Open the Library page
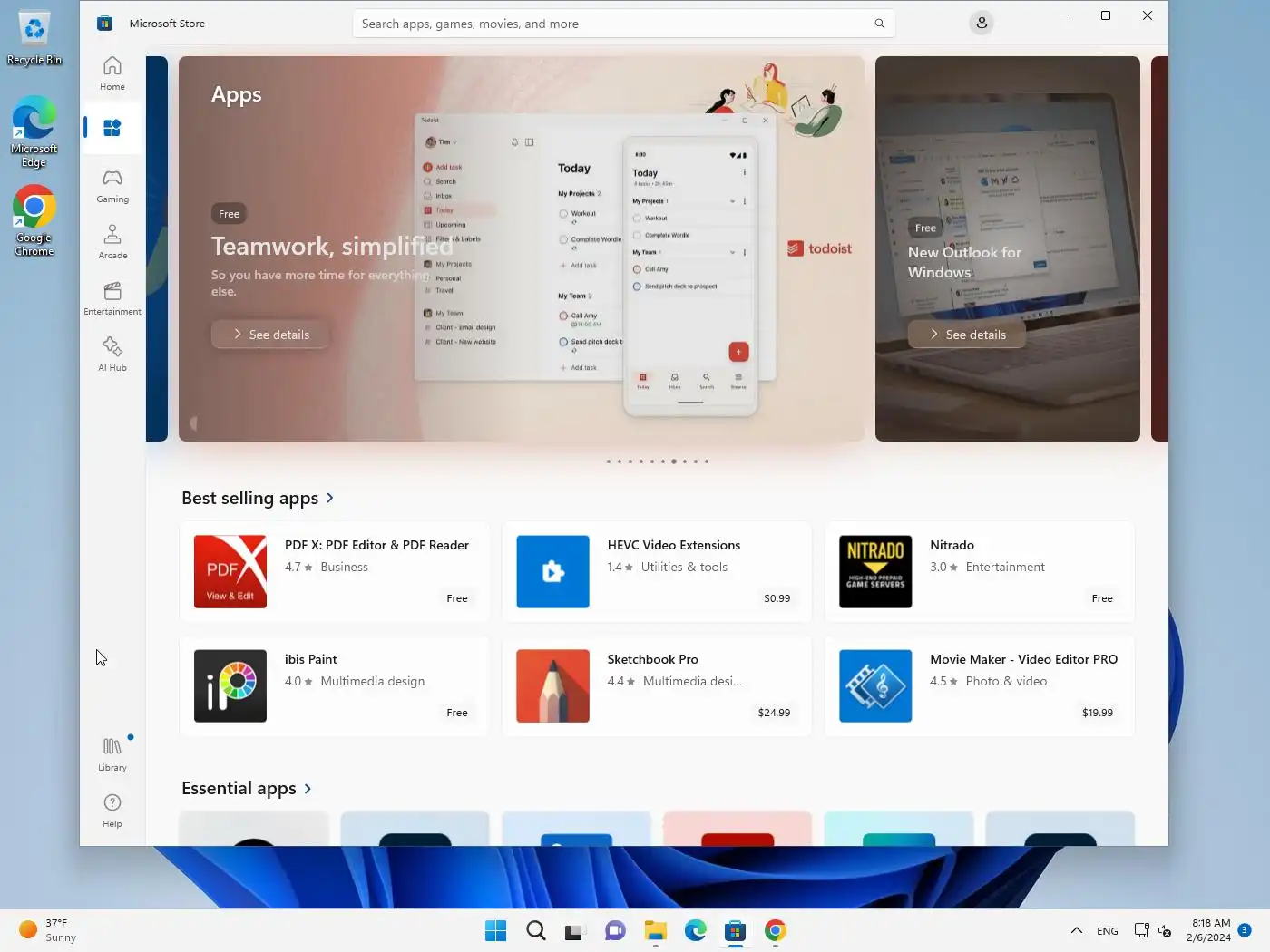The height and width of the screenshot is (952, 1270). pos(112,754)
